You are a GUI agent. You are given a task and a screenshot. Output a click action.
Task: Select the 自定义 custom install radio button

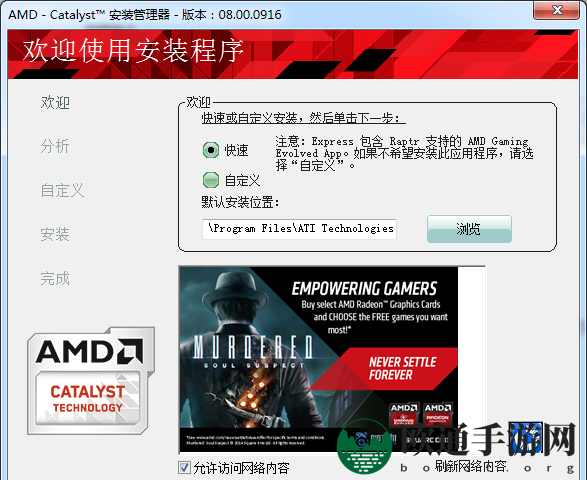pyautogui.click(x=211, y=180)
